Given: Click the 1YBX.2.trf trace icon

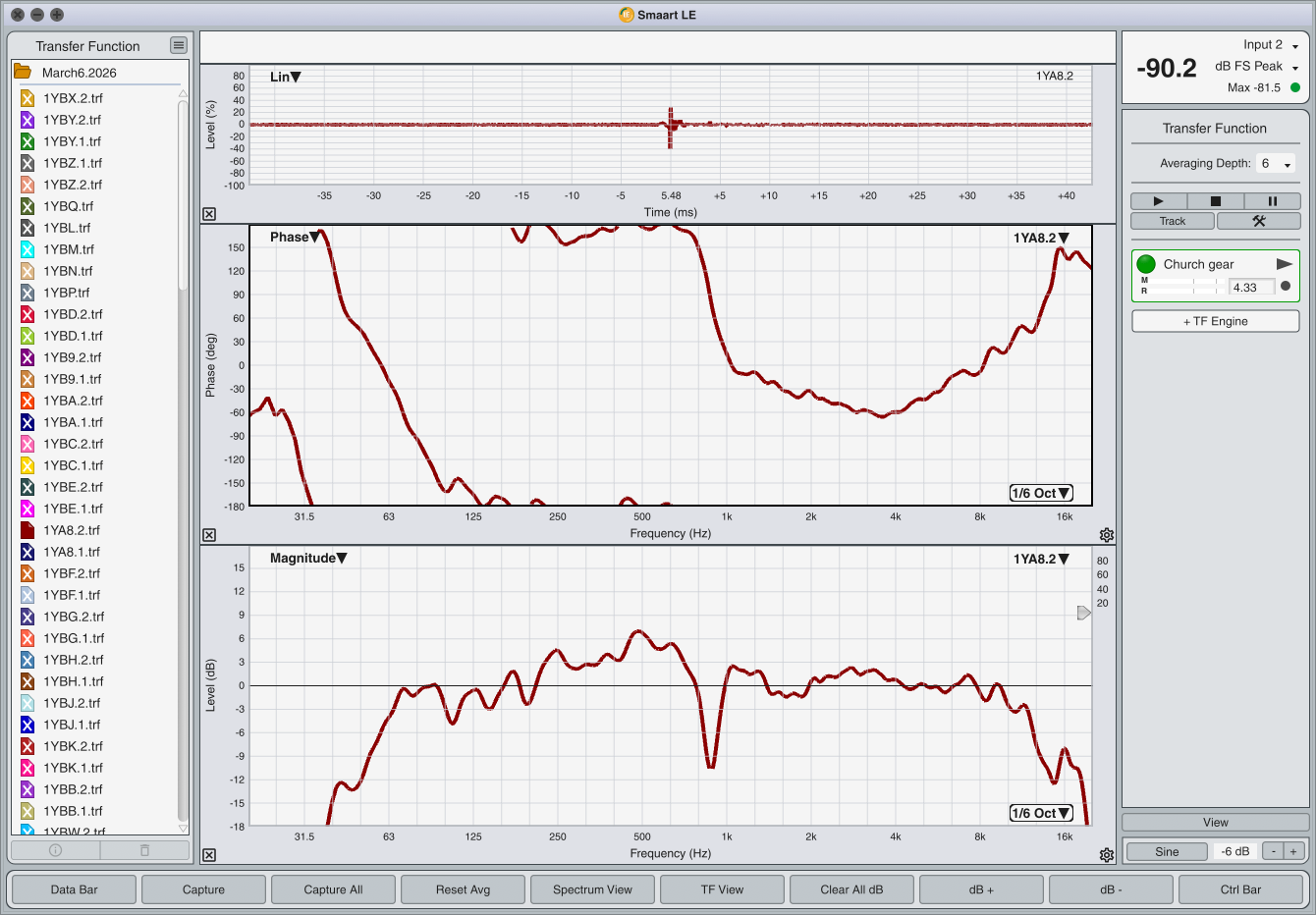Looking at the screenshot, I should click(27, 98).
